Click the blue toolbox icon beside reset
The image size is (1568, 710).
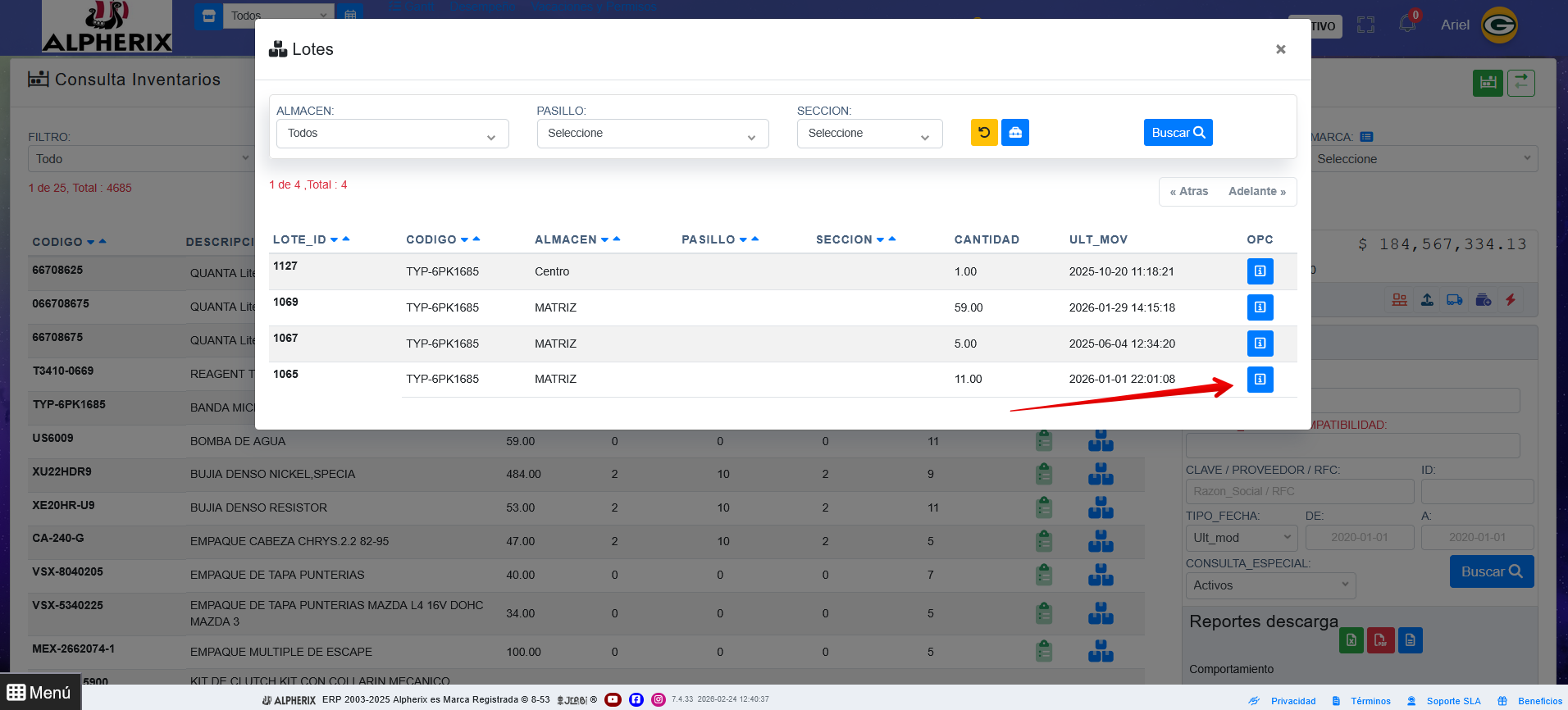coord(1015,133)
